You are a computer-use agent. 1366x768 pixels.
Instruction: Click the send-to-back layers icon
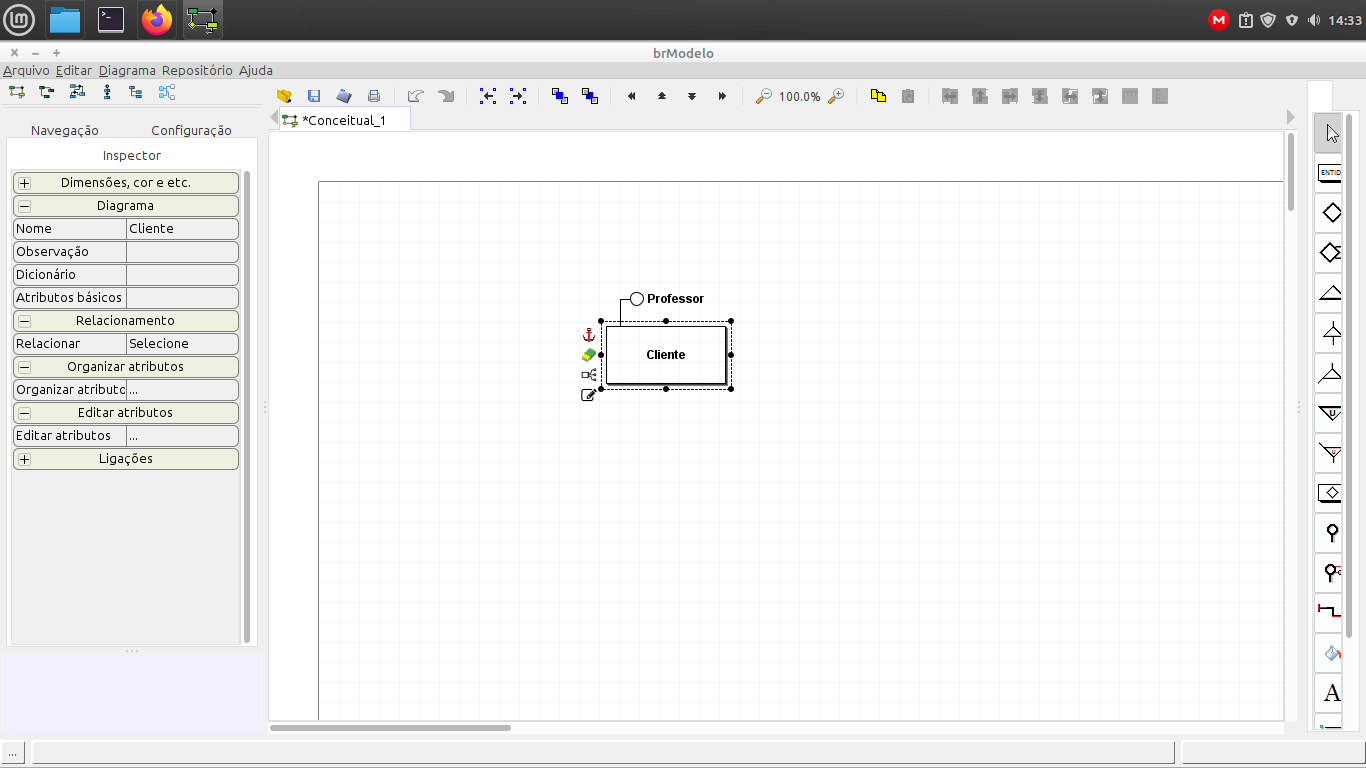pos(590,96)
